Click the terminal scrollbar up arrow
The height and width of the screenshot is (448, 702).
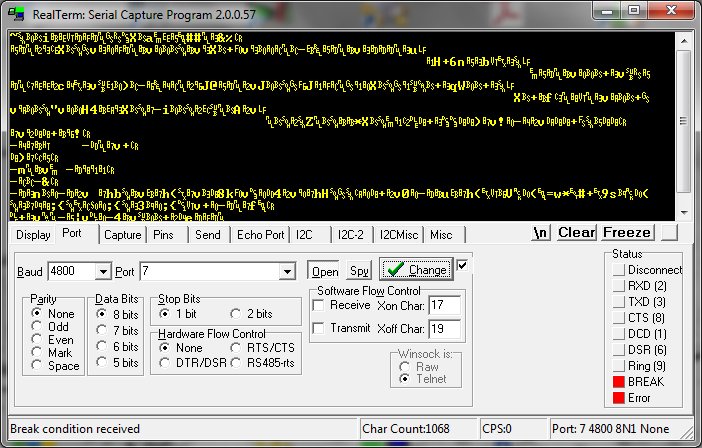(x=683, y=41)
